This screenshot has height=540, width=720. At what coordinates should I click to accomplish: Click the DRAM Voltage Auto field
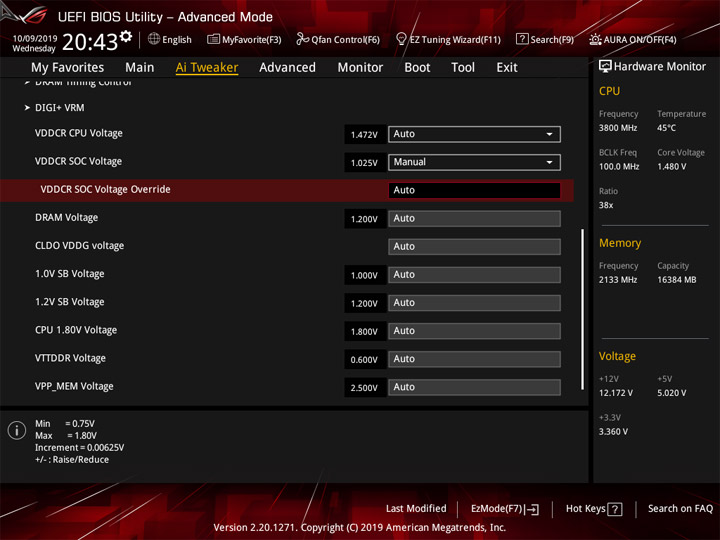(474, 219)
